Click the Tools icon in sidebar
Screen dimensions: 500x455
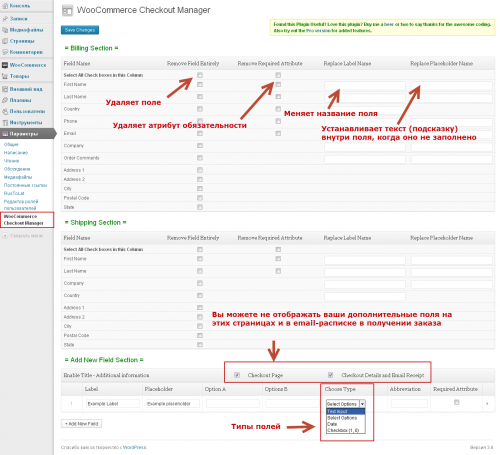pyautogui.click(x=5, y=122)
